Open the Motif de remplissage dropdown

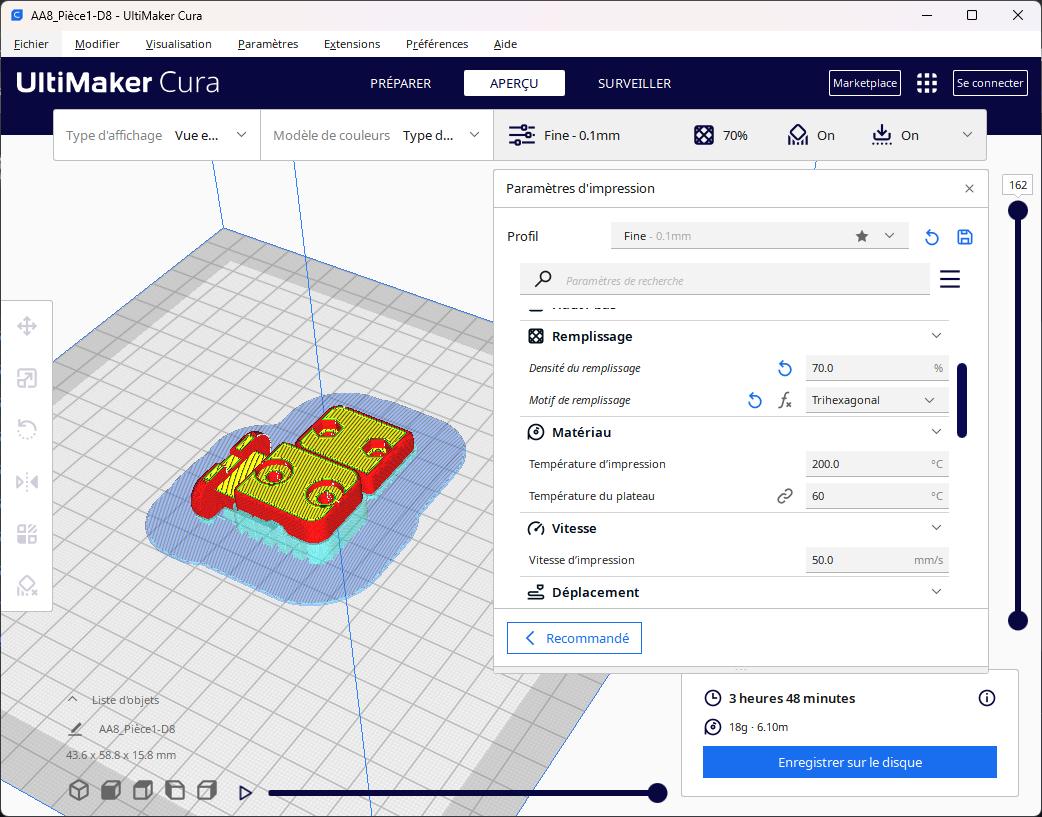tap(875, 400)
